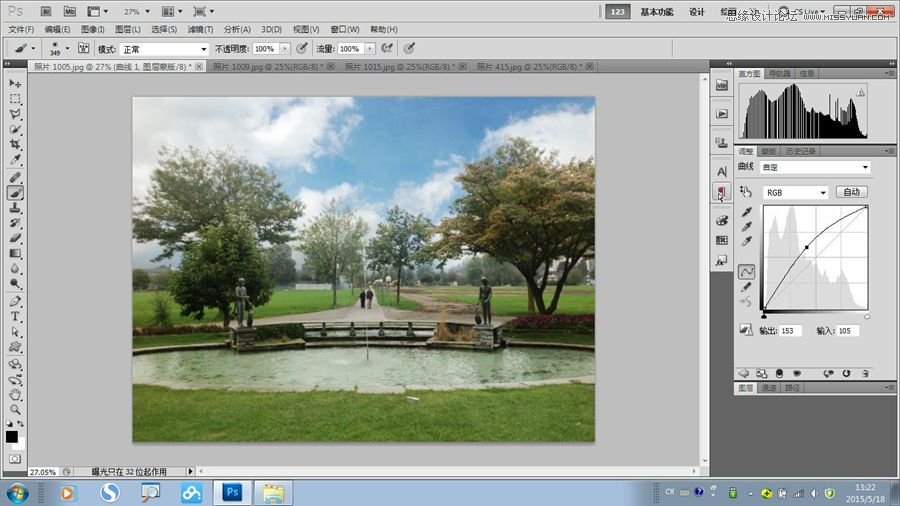Open the RGB channel dropdown

(x=796, y=193)
